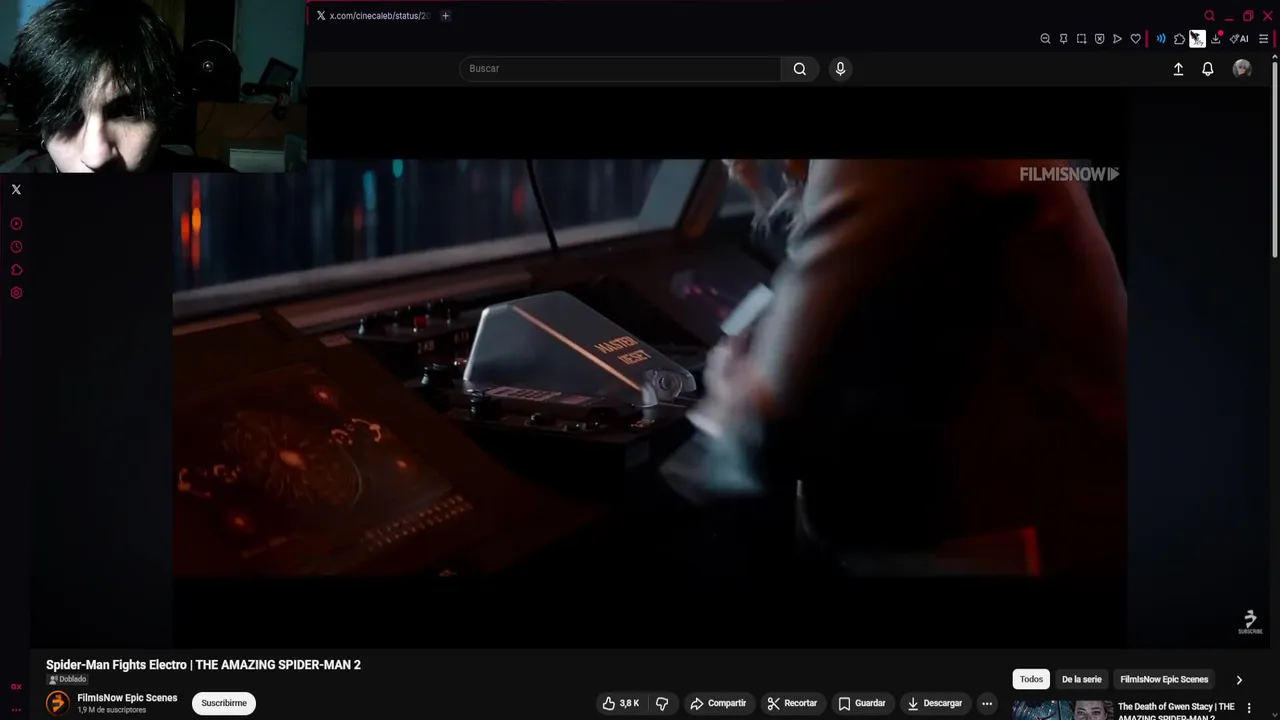Click the Recortar clip button
The width and height of the screenshot is (1280, 720).
coord(792,703)
